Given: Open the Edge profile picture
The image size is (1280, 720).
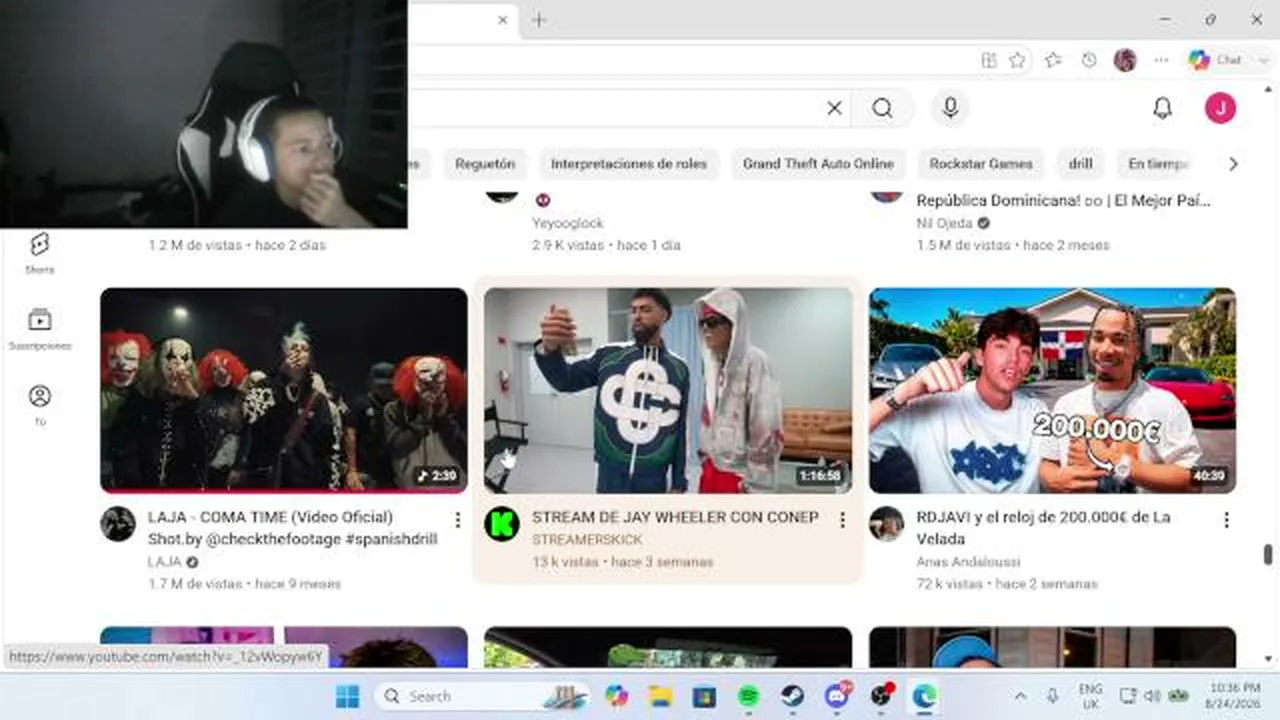Looking at the screenshot, I should point(1125,60).
